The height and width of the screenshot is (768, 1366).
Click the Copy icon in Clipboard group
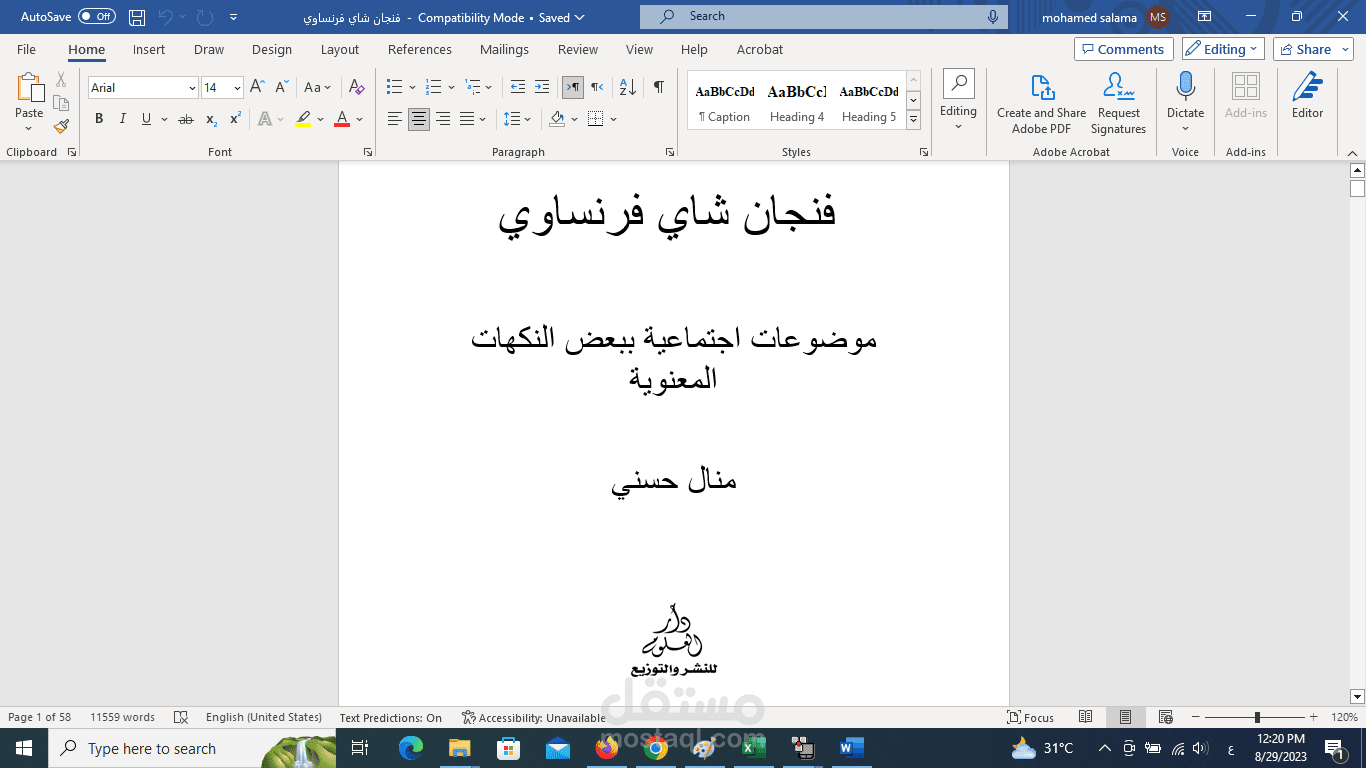click(x=61, y=103)
